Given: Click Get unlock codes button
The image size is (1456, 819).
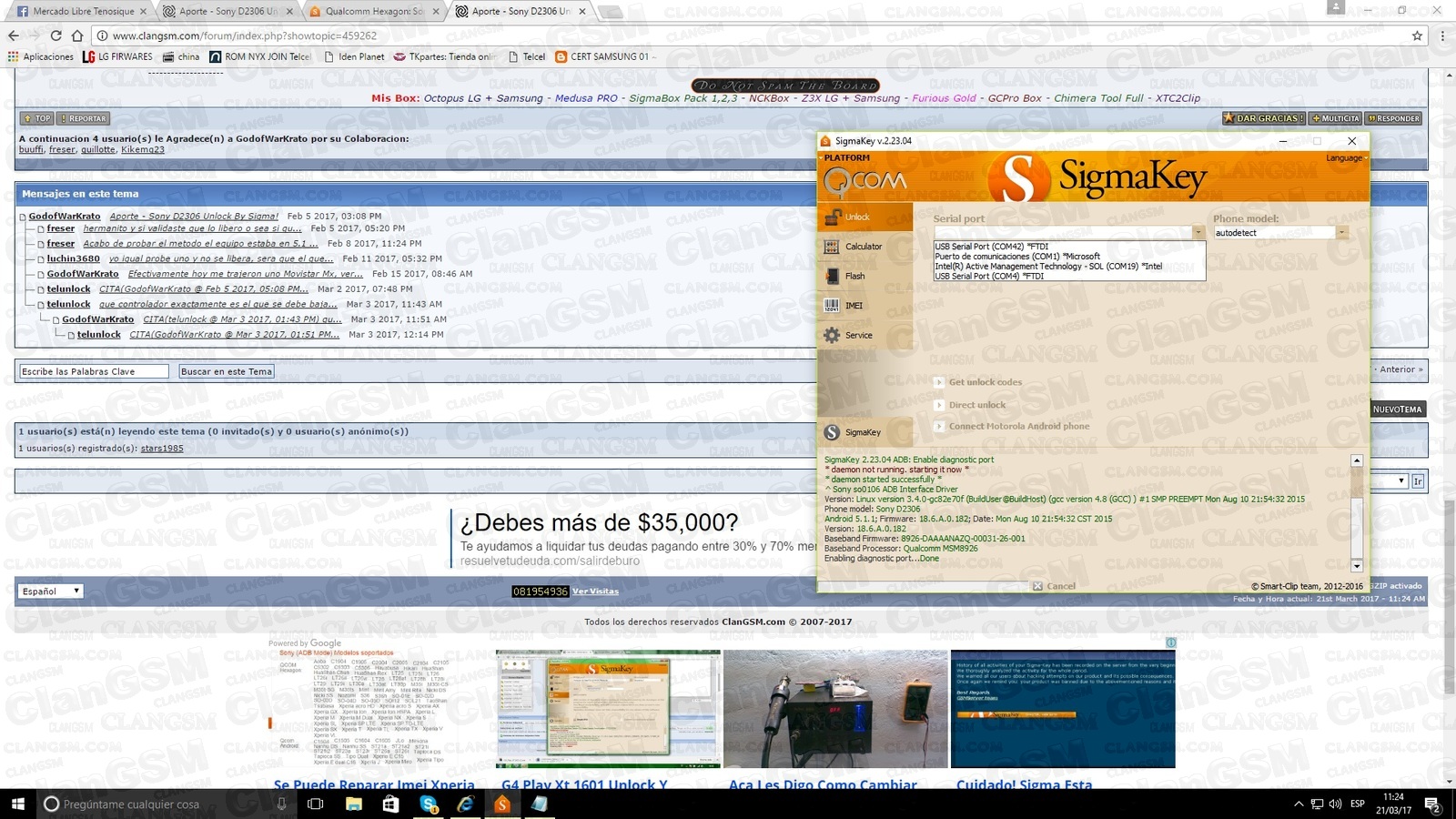Looking at the screenshot, I should click(x=978, y=382).
